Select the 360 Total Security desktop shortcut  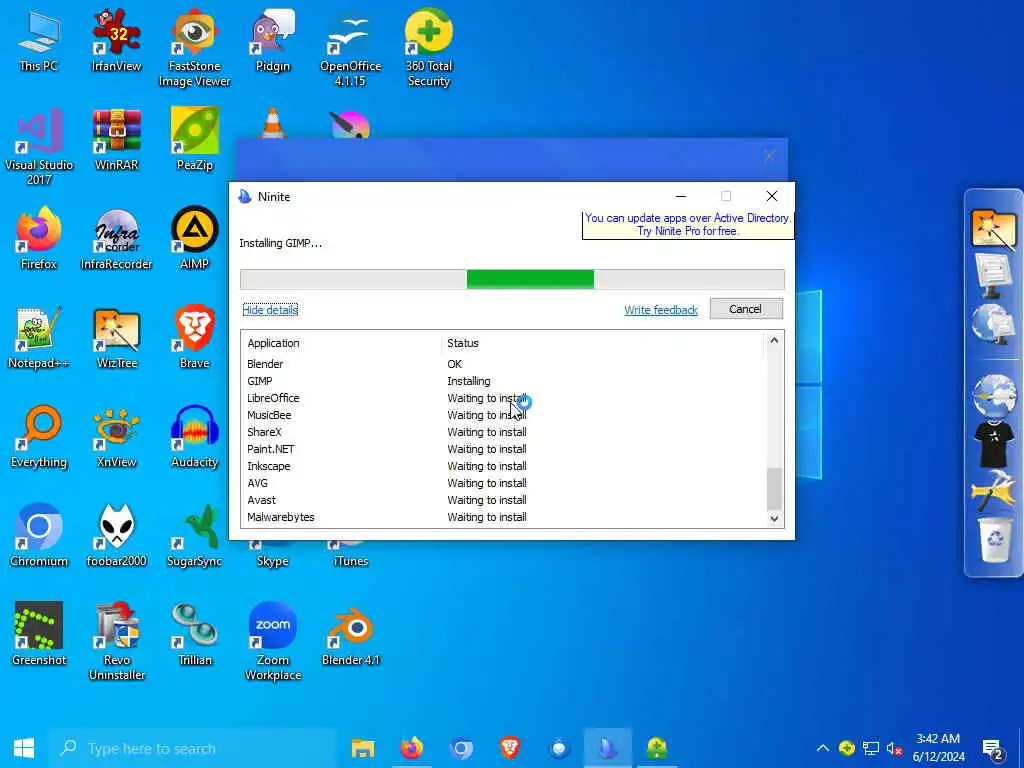tap(428, 49)
